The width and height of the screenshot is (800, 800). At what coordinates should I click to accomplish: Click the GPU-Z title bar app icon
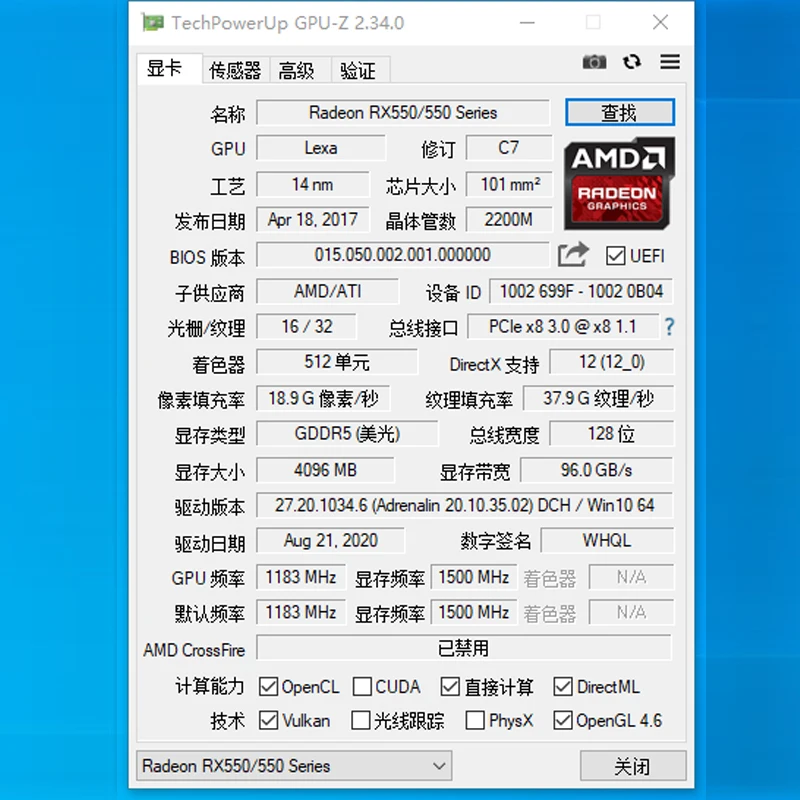tap(153, 22)
